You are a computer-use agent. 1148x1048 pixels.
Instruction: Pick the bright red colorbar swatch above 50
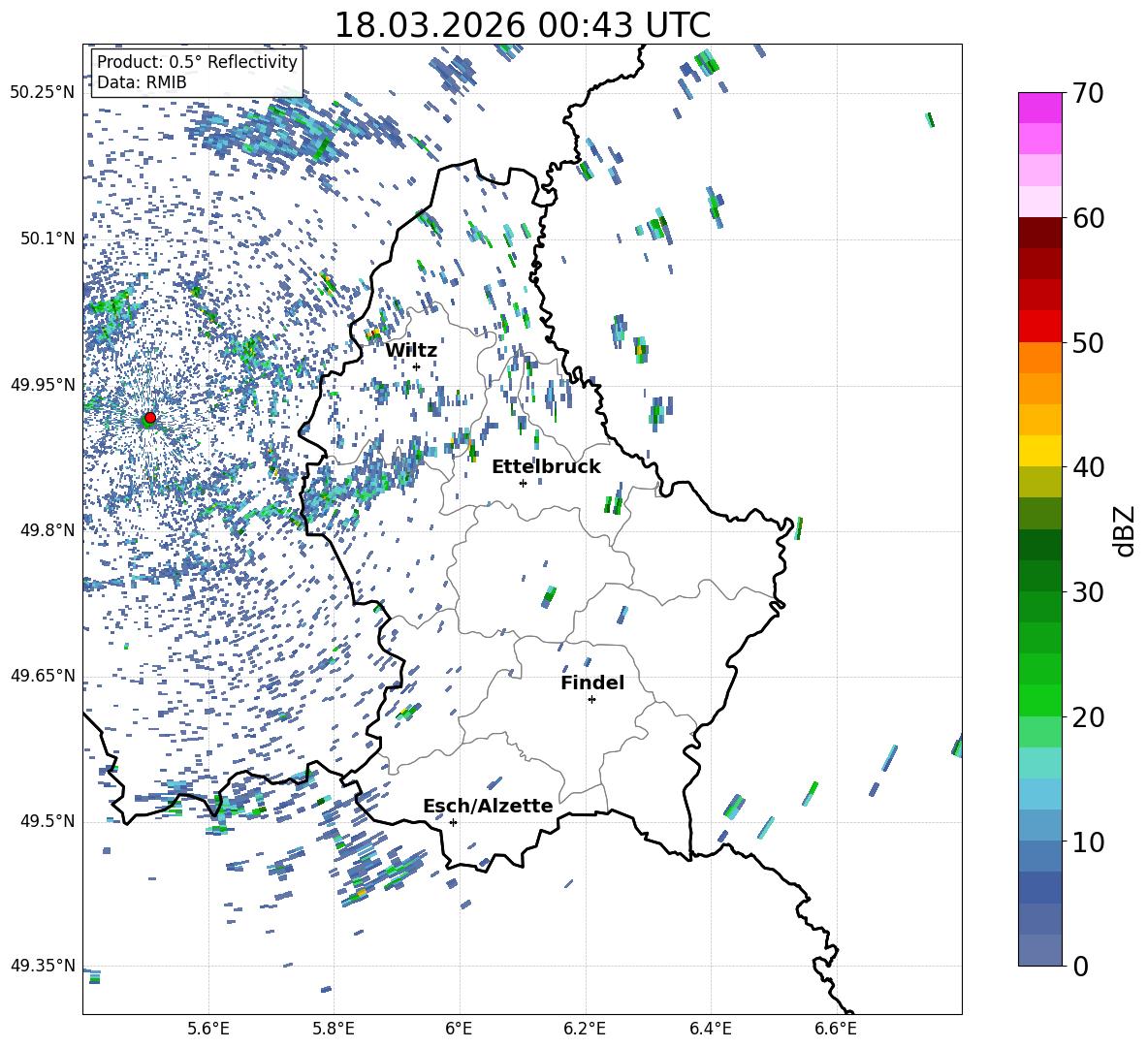click(1040, 326)
